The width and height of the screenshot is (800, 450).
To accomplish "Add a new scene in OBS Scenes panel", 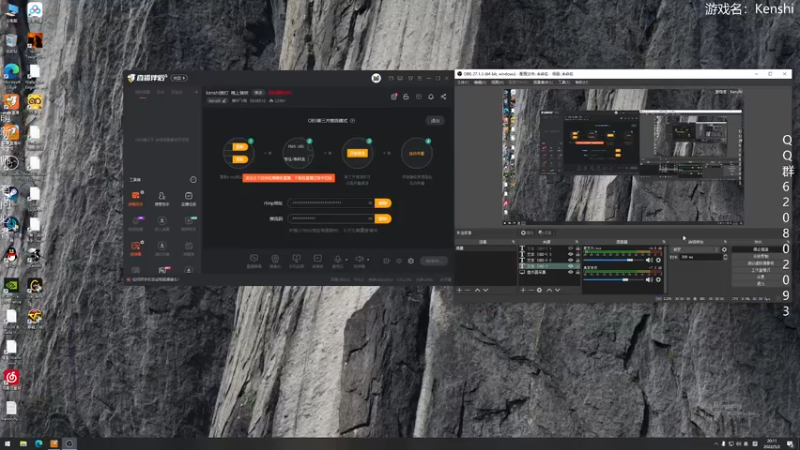I will pyautogui.click(x=459, y=290).
